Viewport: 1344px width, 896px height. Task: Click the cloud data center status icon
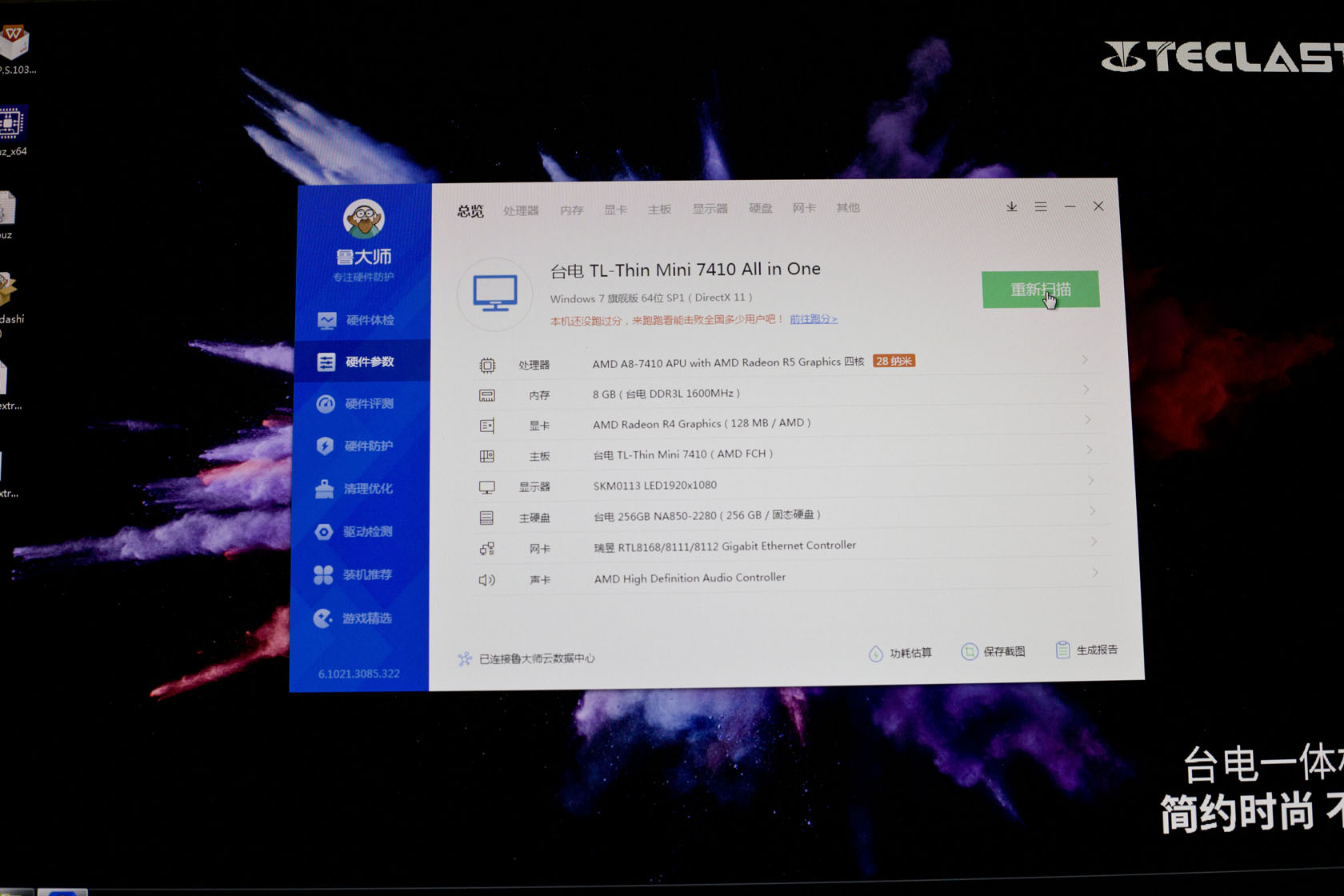click(x=465, y=658)
